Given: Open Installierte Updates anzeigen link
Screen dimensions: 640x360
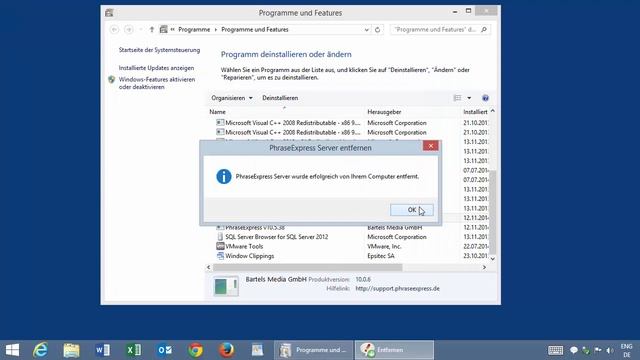Looking at the screenshot, I should point(156,68).
